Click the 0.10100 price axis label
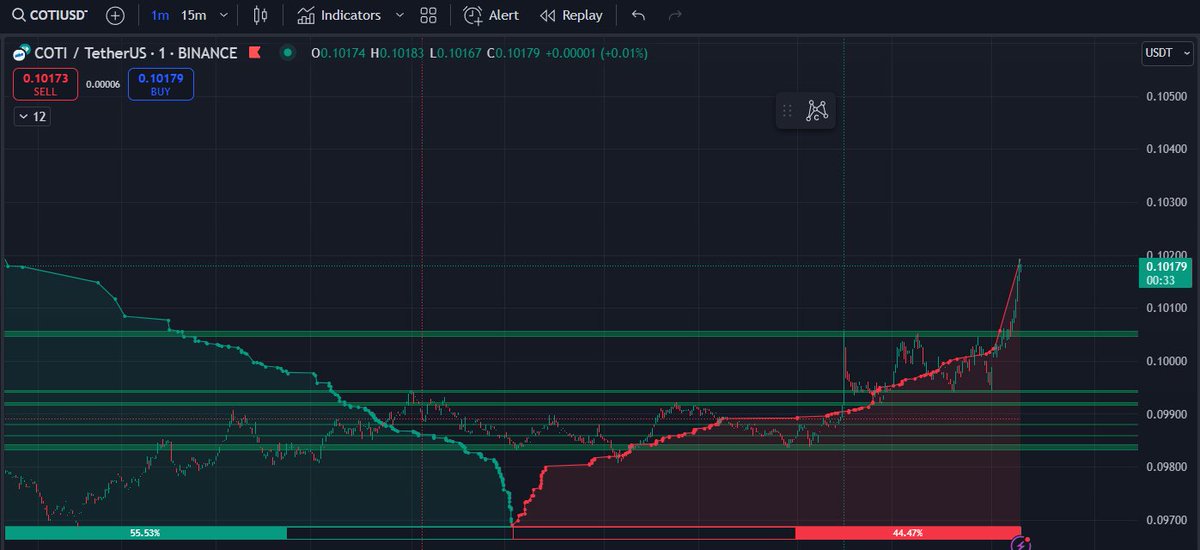The width and height of the screenshot is (1200, 550). (x=1166, y=308)
